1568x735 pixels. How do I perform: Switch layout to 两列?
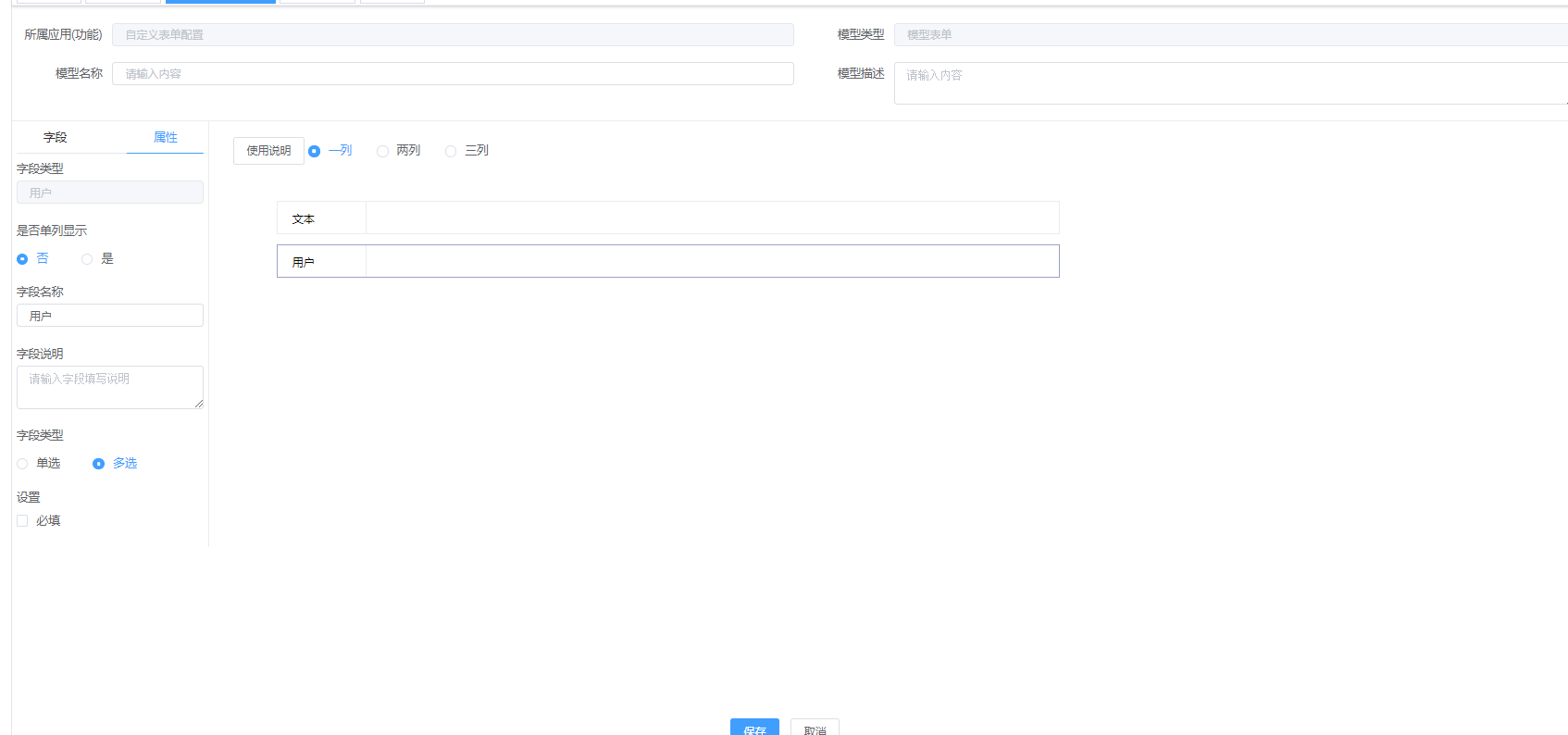(383, 151)
